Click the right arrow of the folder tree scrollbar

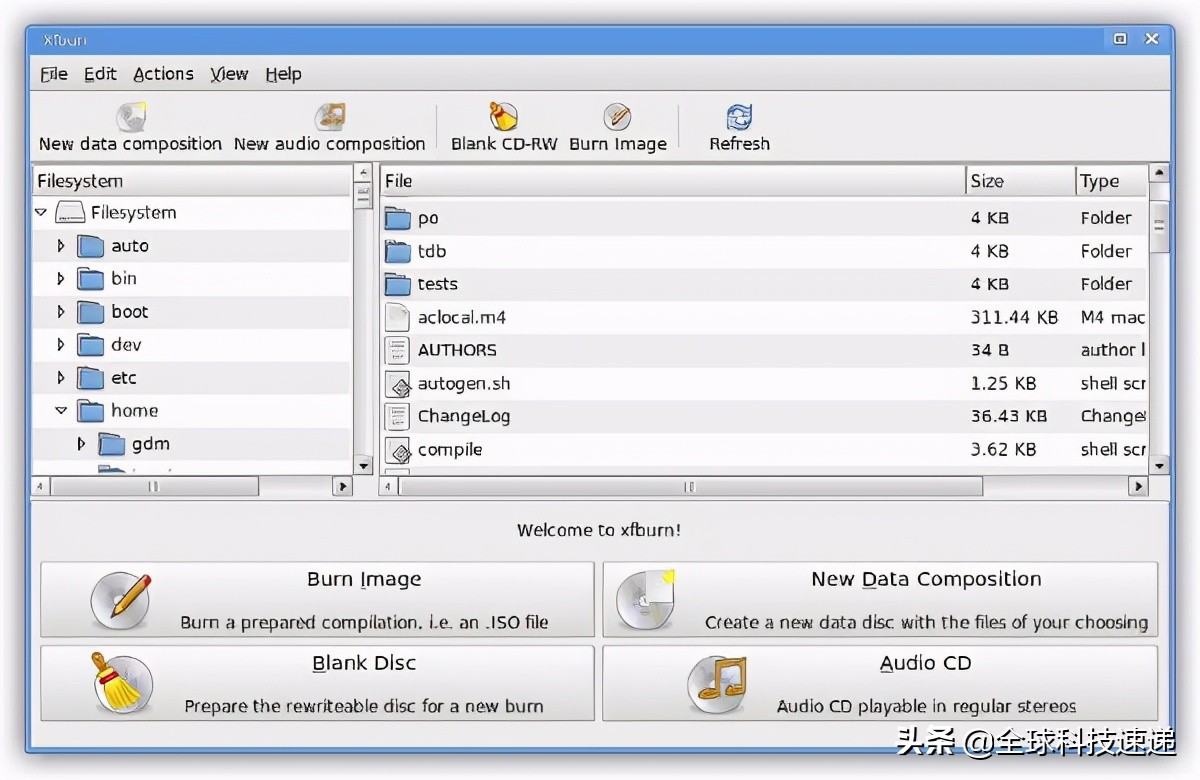pos(342,486)
